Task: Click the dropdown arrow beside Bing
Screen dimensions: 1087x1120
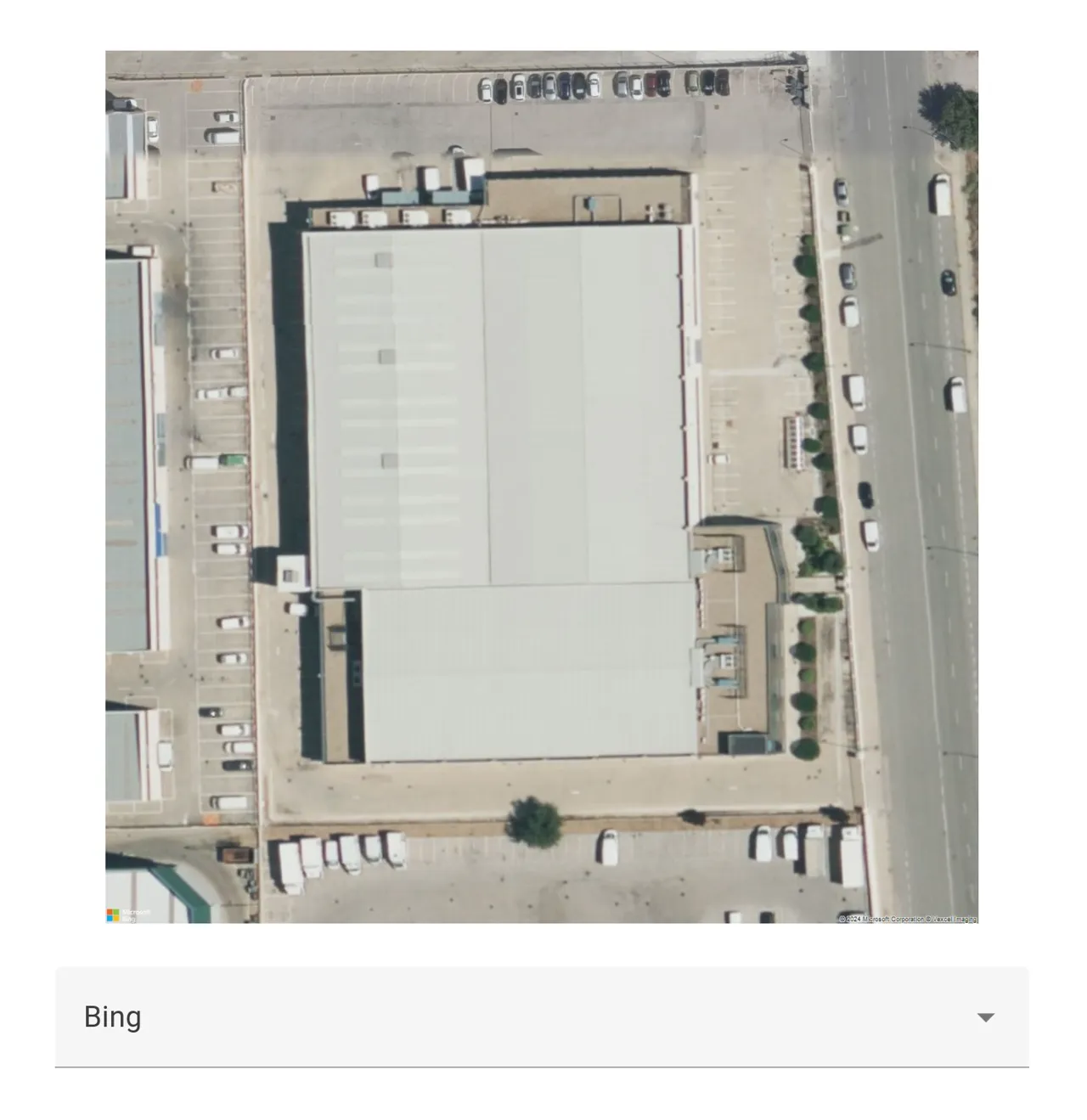Action: pos(985,1017)
